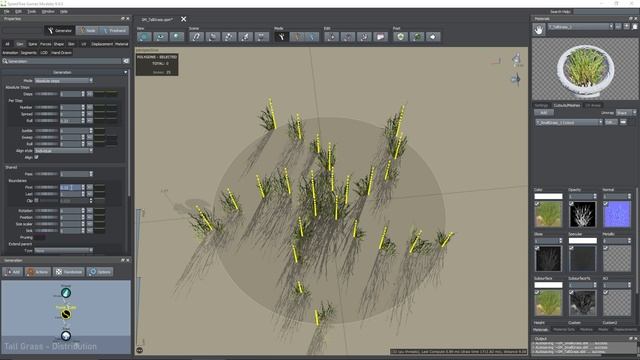Click the delete-material icon in Materials panel header
The image size is (640, 360).
(635, 27)
